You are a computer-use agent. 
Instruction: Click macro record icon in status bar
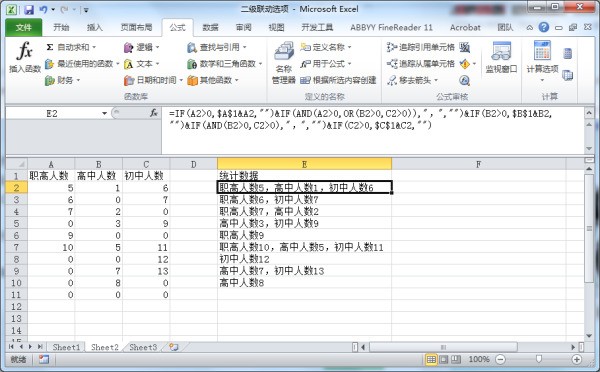44,359
